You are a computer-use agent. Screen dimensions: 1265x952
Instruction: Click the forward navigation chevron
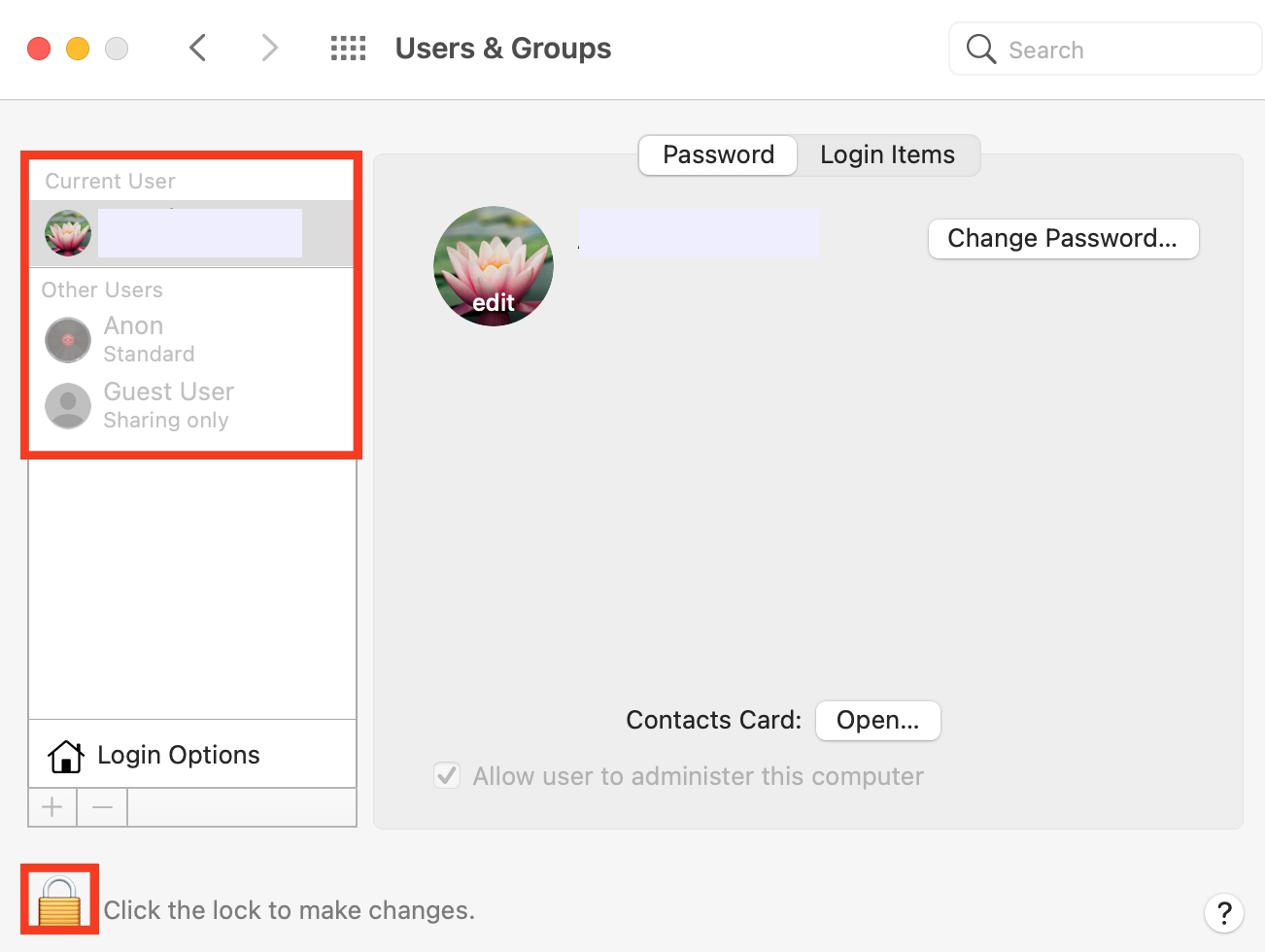pyautogui.click(x=269, y=48)
